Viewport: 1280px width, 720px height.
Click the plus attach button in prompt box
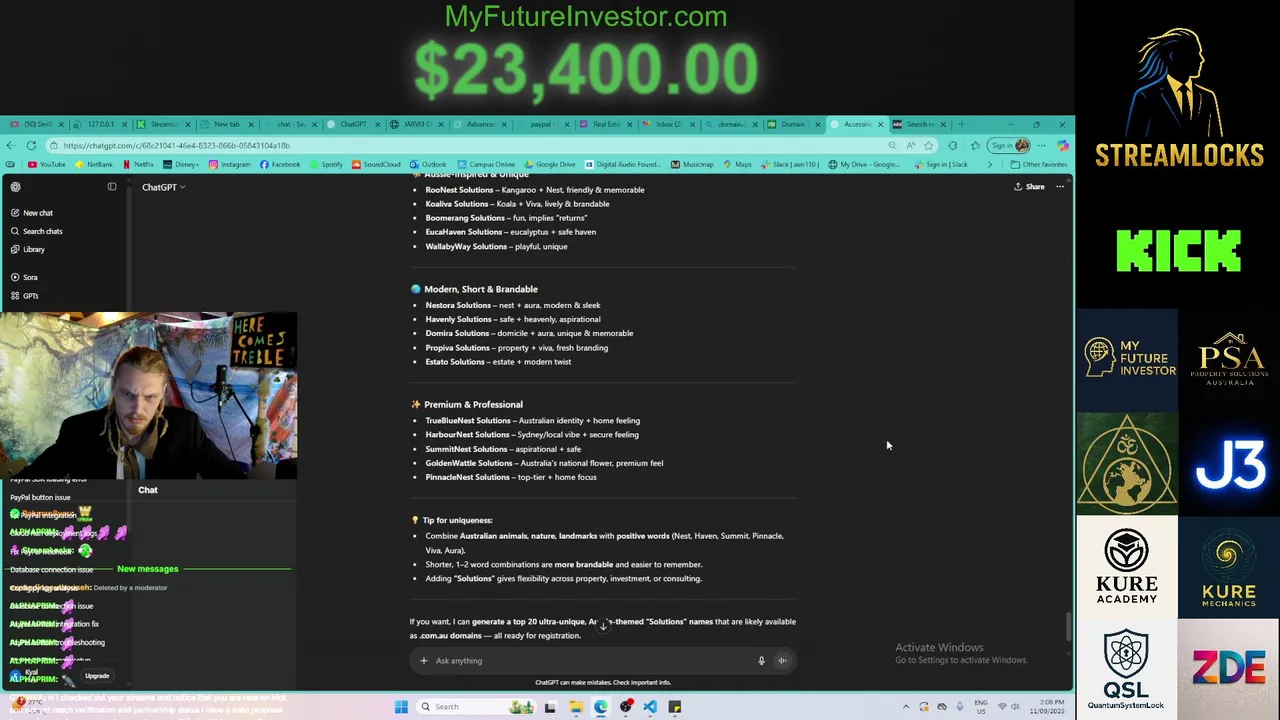(424, 660)
